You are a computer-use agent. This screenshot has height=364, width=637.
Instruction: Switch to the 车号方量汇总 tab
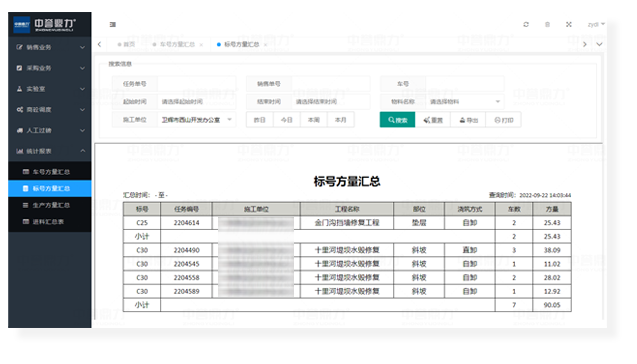(177, 44)
